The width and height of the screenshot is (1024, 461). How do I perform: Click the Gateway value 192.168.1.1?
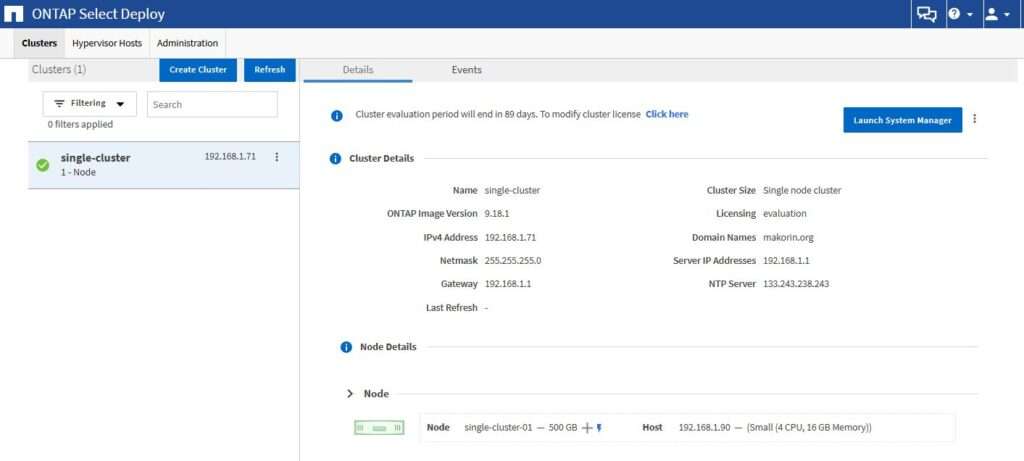point(508,284)
